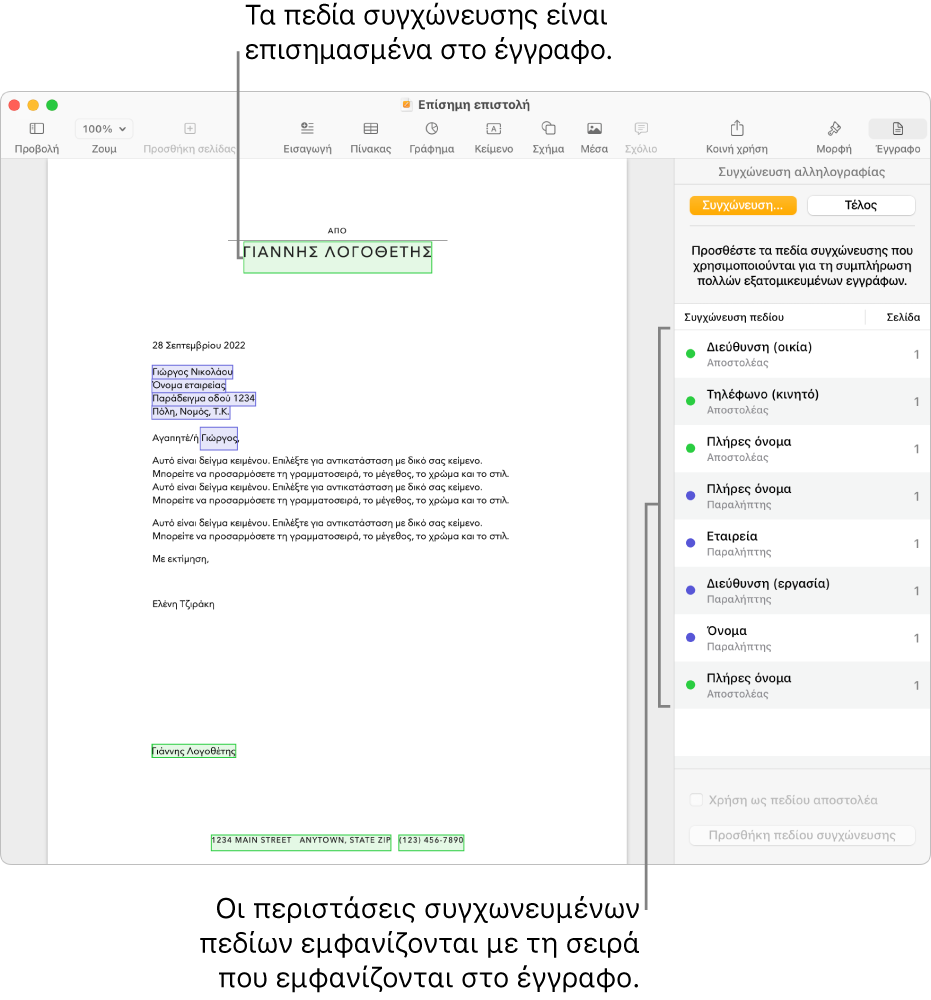
Task: Open the 100% zoom dropdown
Action: [x=104, y=129]
